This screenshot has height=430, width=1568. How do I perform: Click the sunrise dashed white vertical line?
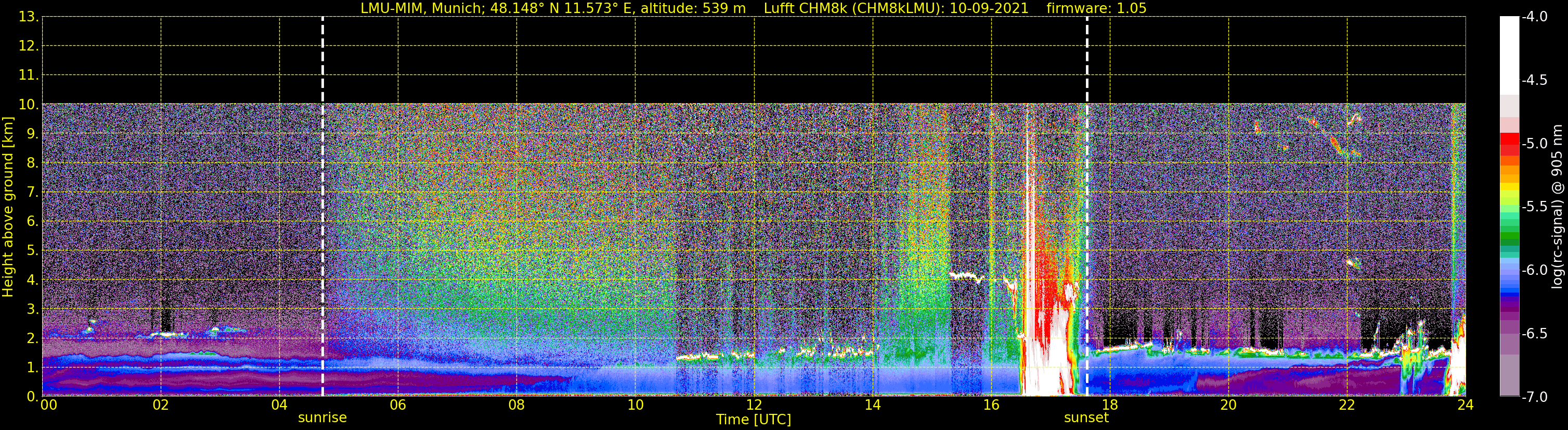[322, 207]
